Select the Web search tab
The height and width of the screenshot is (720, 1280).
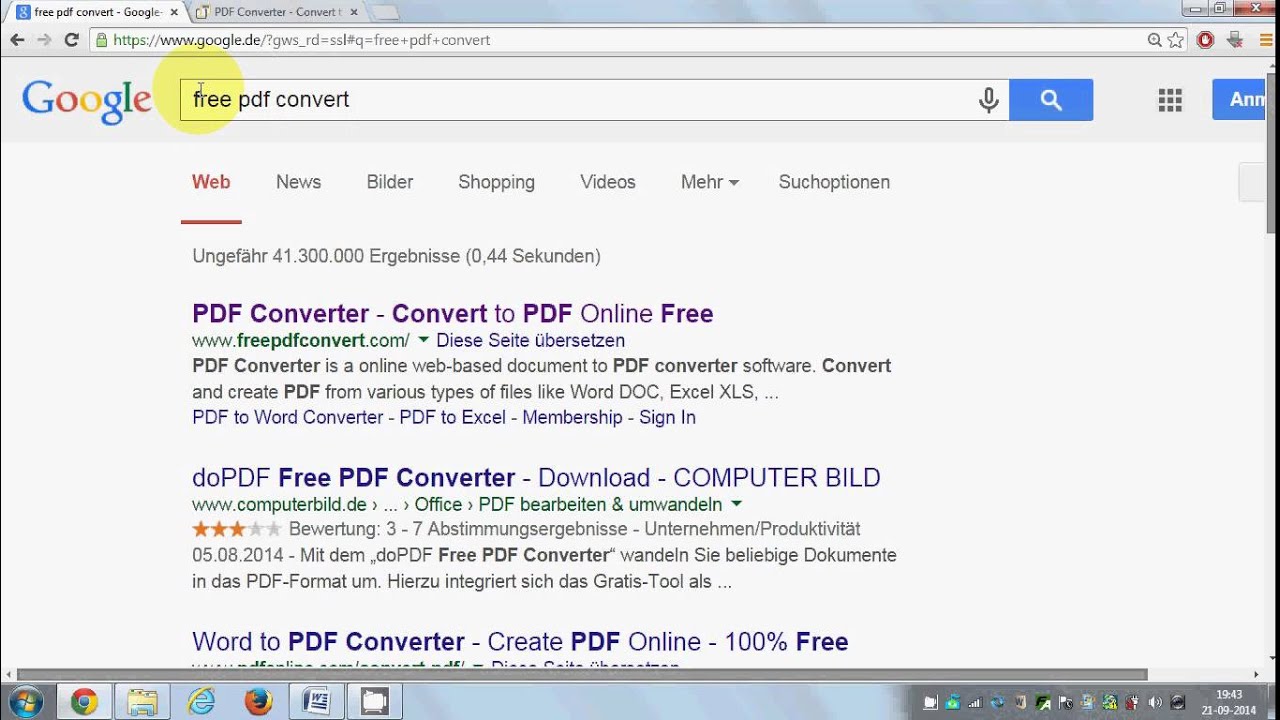point(211,182)
